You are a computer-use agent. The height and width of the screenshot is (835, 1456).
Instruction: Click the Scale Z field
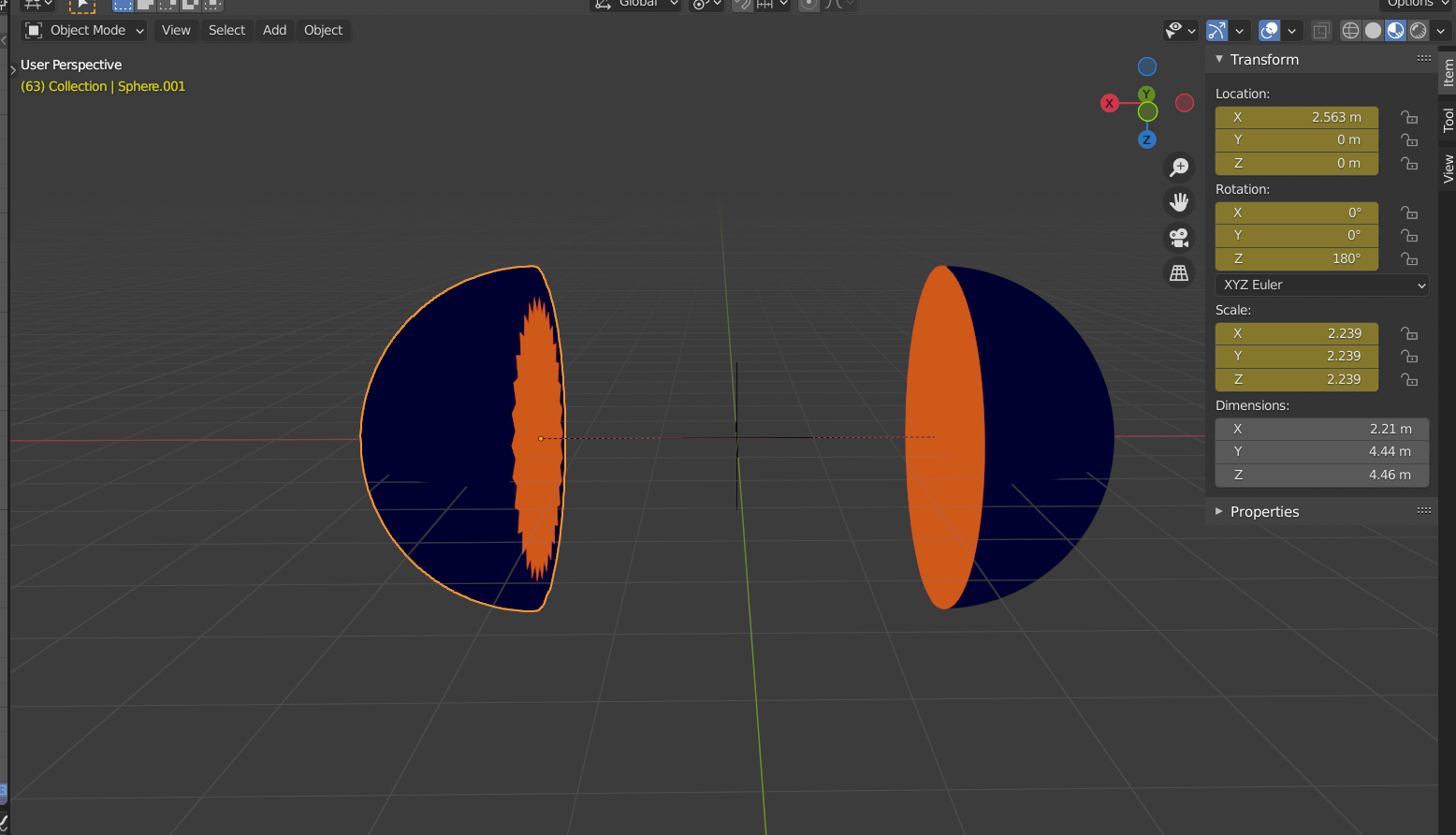tap(1297, 379)
